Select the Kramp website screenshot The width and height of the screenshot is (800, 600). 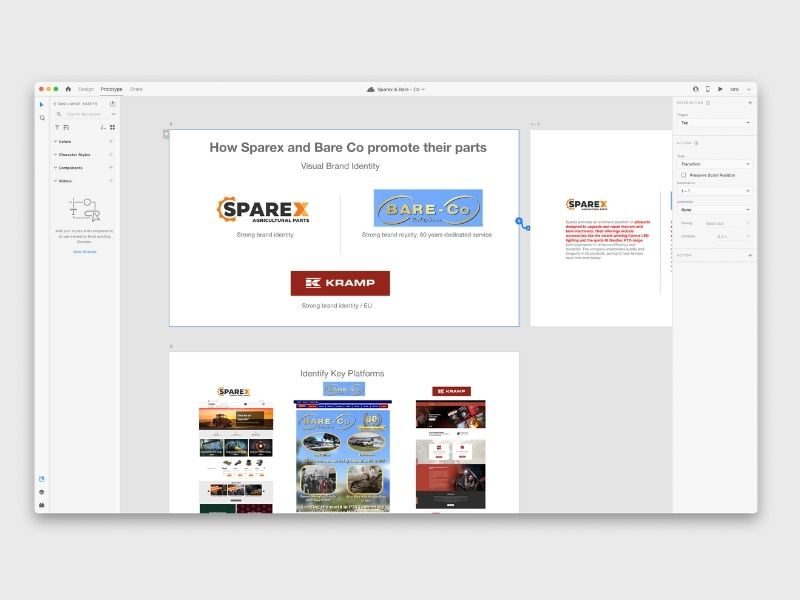[x=451, y=454]
